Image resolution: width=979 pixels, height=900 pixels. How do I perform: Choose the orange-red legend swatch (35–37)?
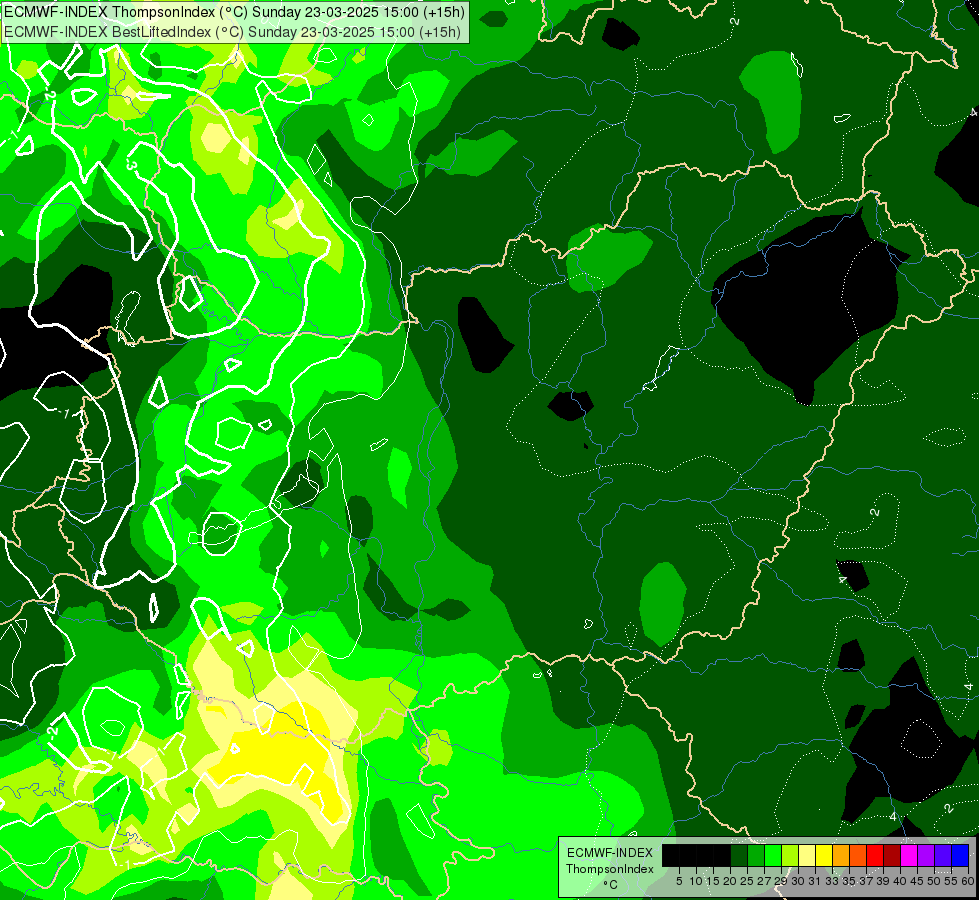coord(858,855)
